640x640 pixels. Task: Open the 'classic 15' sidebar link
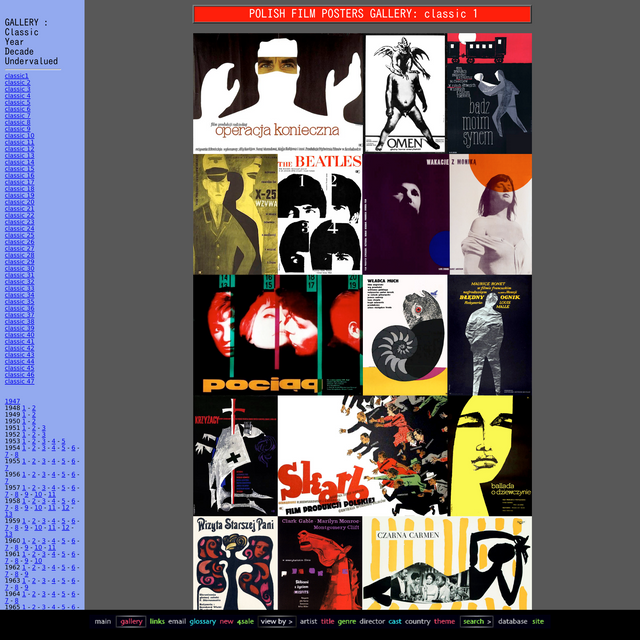coord(20,169)
